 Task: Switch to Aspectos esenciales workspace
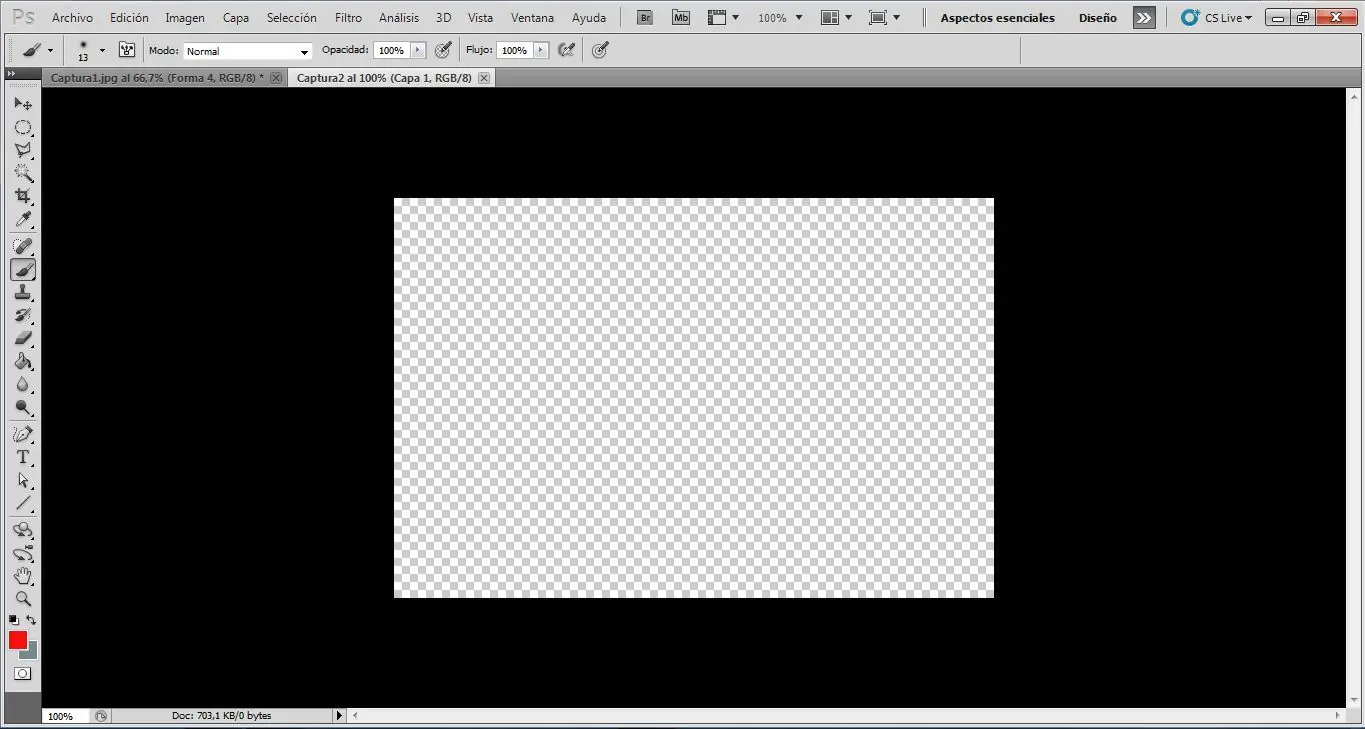click(x=997, y=18)
